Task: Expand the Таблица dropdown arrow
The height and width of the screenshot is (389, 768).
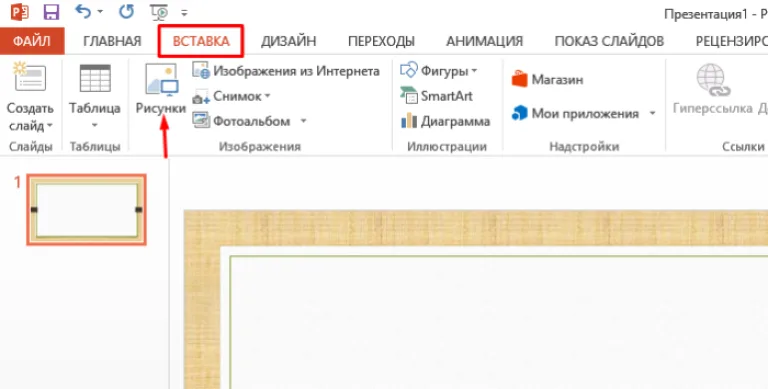Action: pyautogui.click(x=95, y=126)
